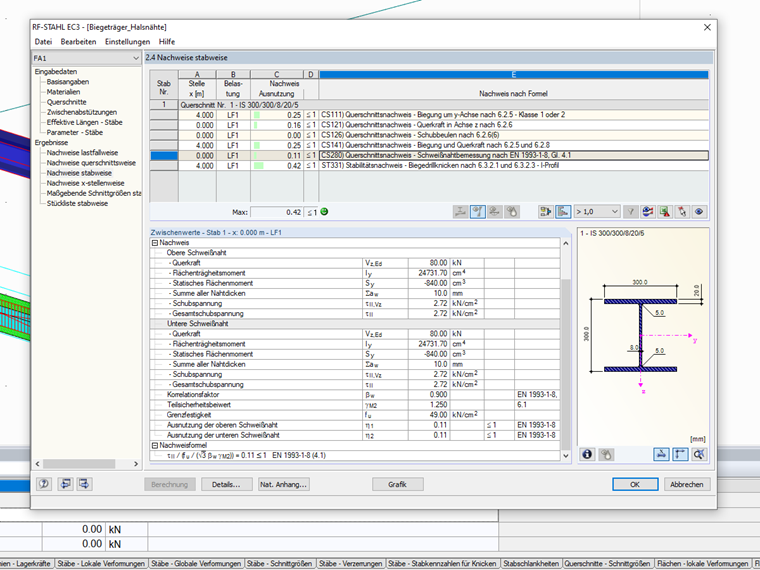Click the pick member cursor icon
The height and width of the screenshot is (570, 760).
coord(682,212)
